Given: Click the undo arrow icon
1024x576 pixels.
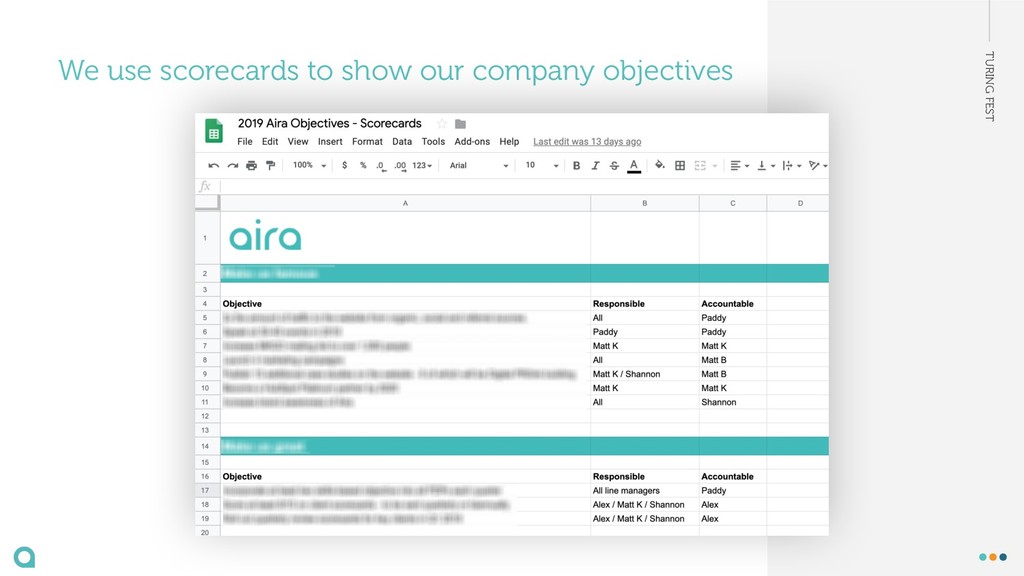Looking at the screenshot, I should tap(214, 166).
